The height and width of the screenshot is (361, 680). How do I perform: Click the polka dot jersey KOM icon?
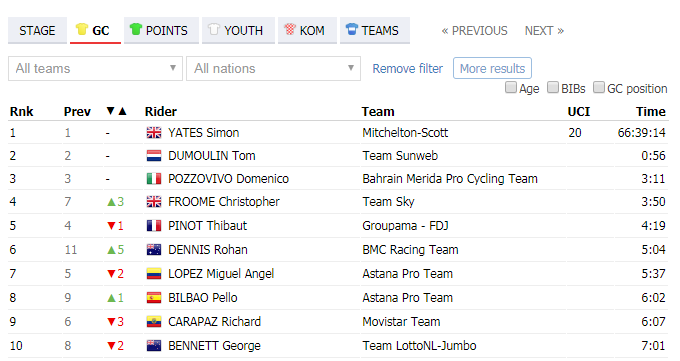pyautogui.click(x=290, y=29)
